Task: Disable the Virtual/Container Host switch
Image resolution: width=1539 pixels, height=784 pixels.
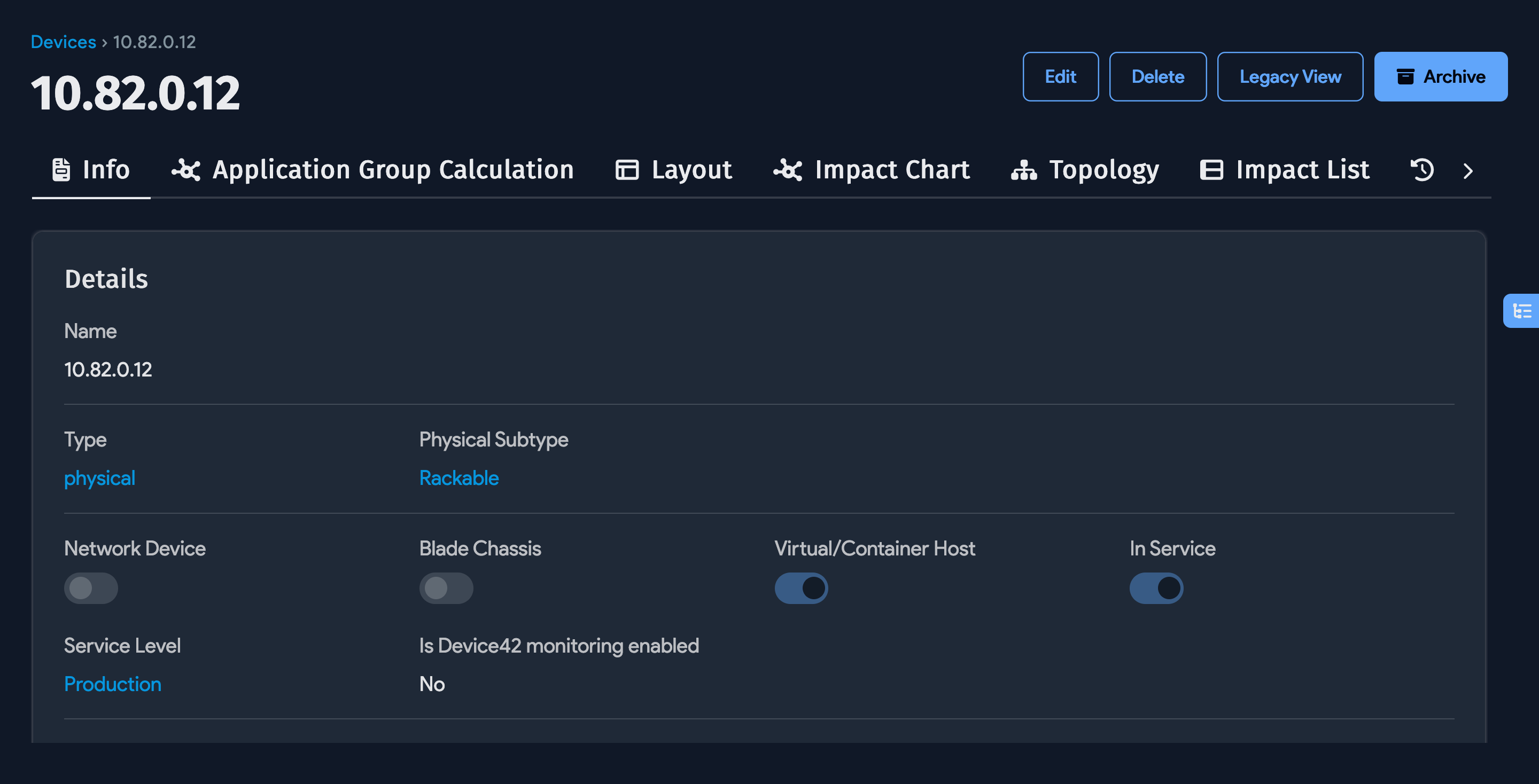Action: click(800, 588)
